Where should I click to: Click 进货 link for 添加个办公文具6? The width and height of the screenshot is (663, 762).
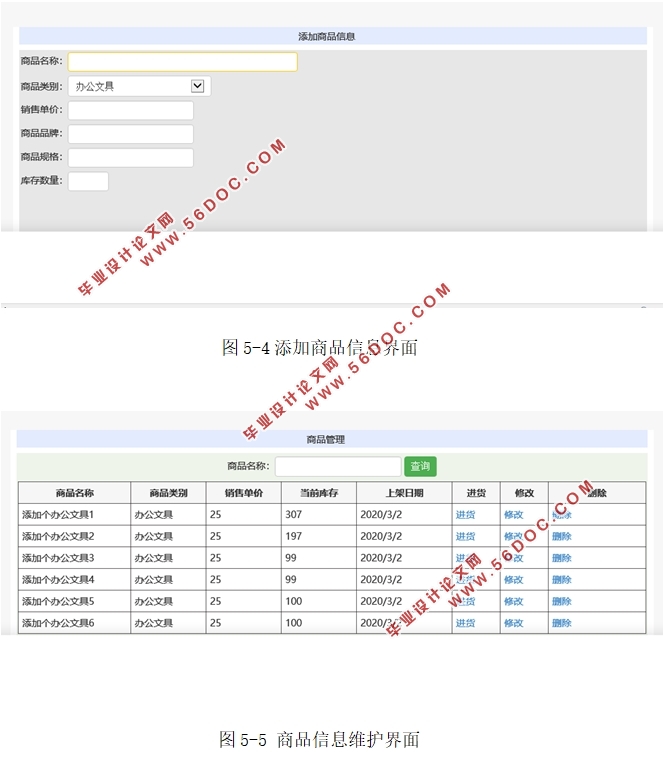(x=465, y=623)
